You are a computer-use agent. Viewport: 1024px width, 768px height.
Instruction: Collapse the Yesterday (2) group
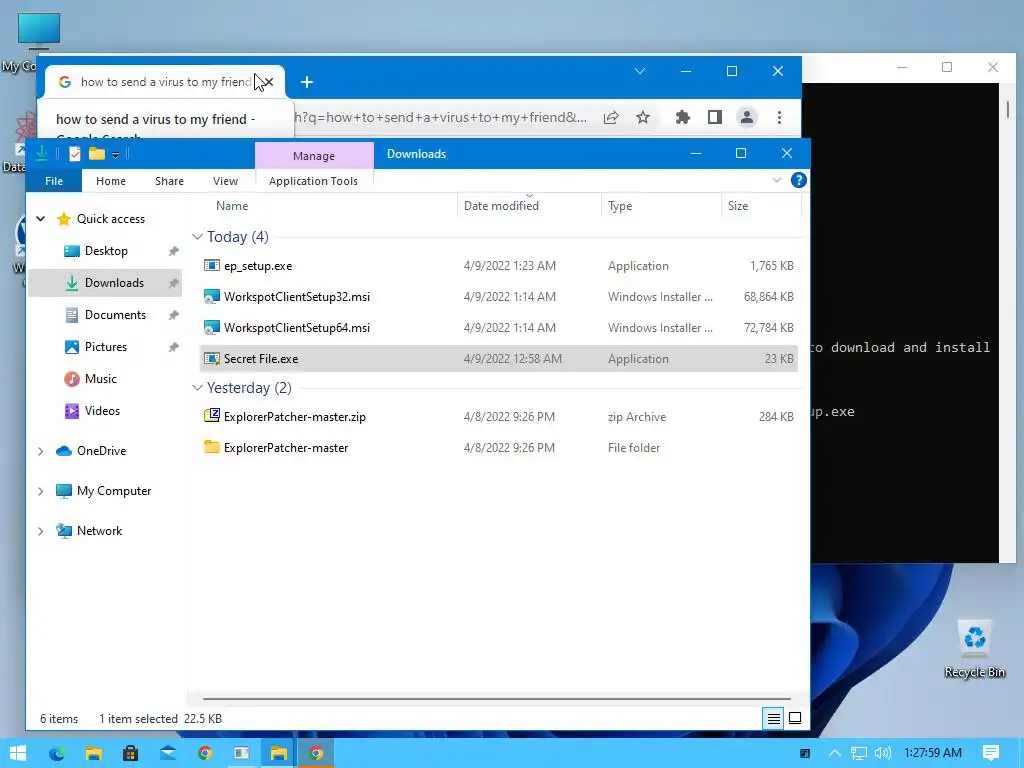pos(197,387)
